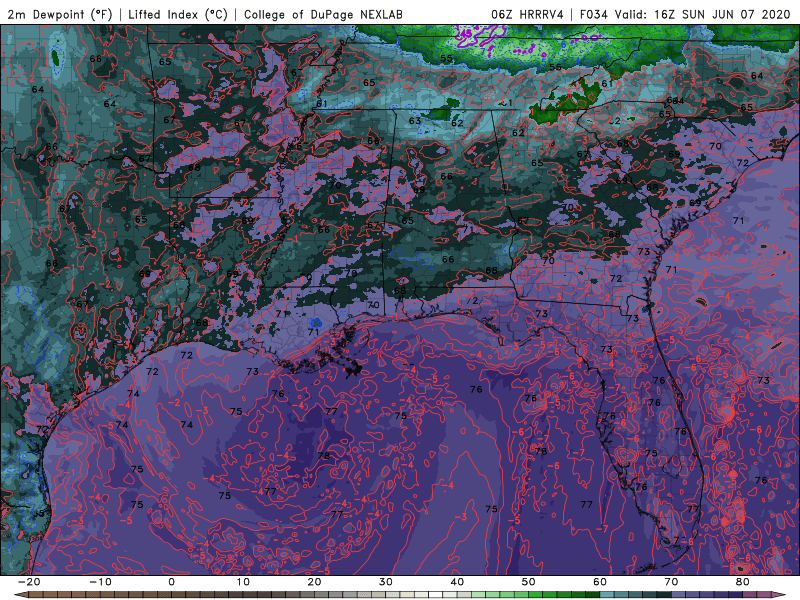Click the "63" dewpoint value on the map
Image resolution: width=800 pixels, height=600 pixels.
415,121
